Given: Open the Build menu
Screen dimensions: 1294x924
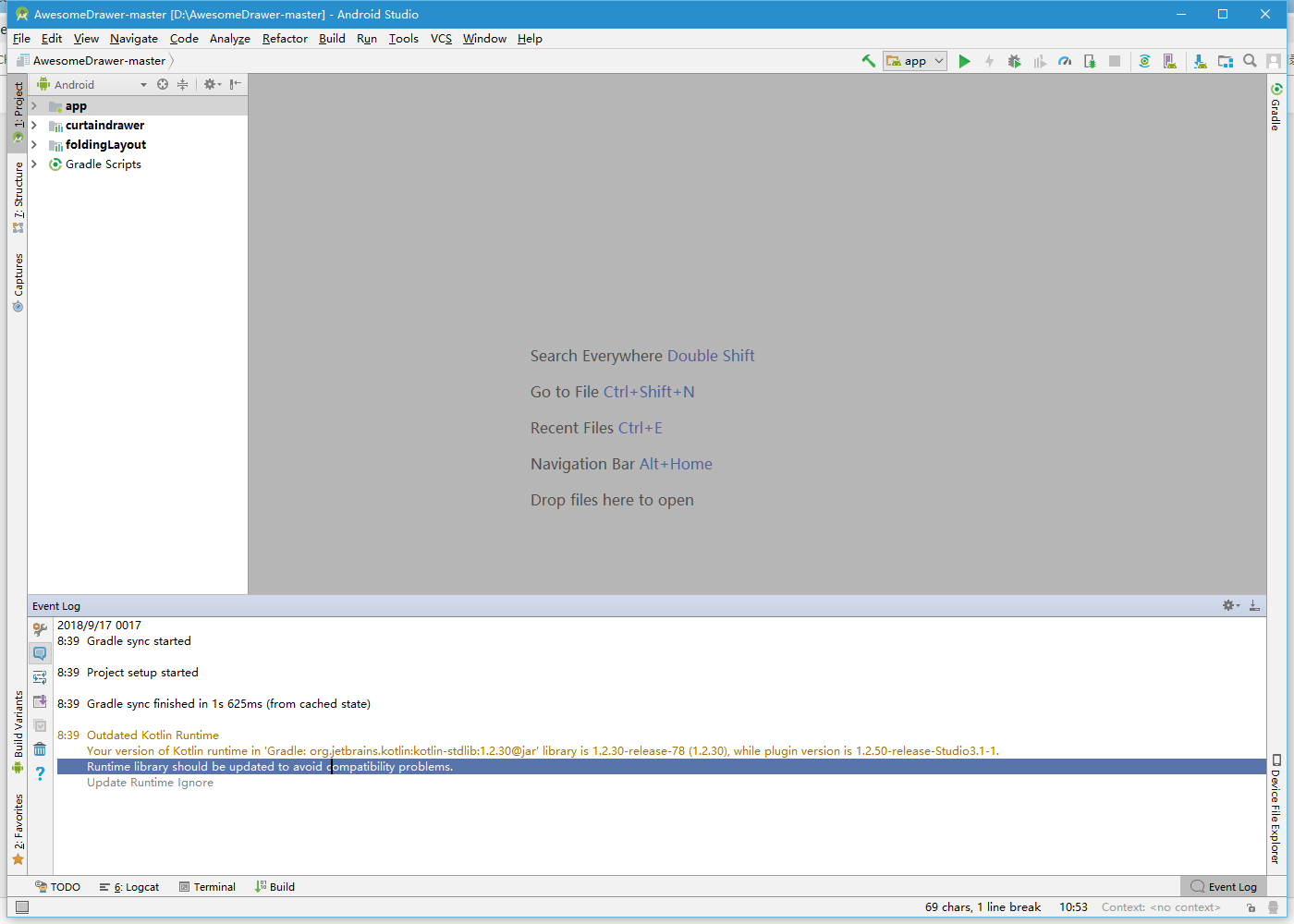Looking at the screenshot, I should tap(332, 39).
